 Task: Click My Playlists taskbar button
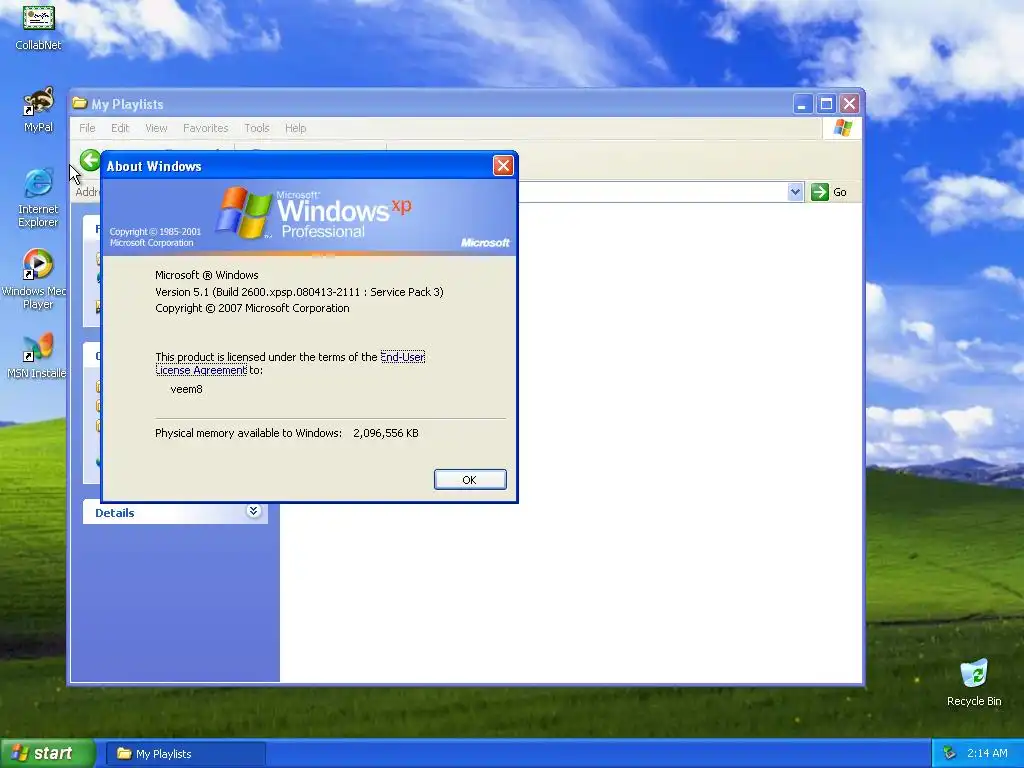coord(186,754)
